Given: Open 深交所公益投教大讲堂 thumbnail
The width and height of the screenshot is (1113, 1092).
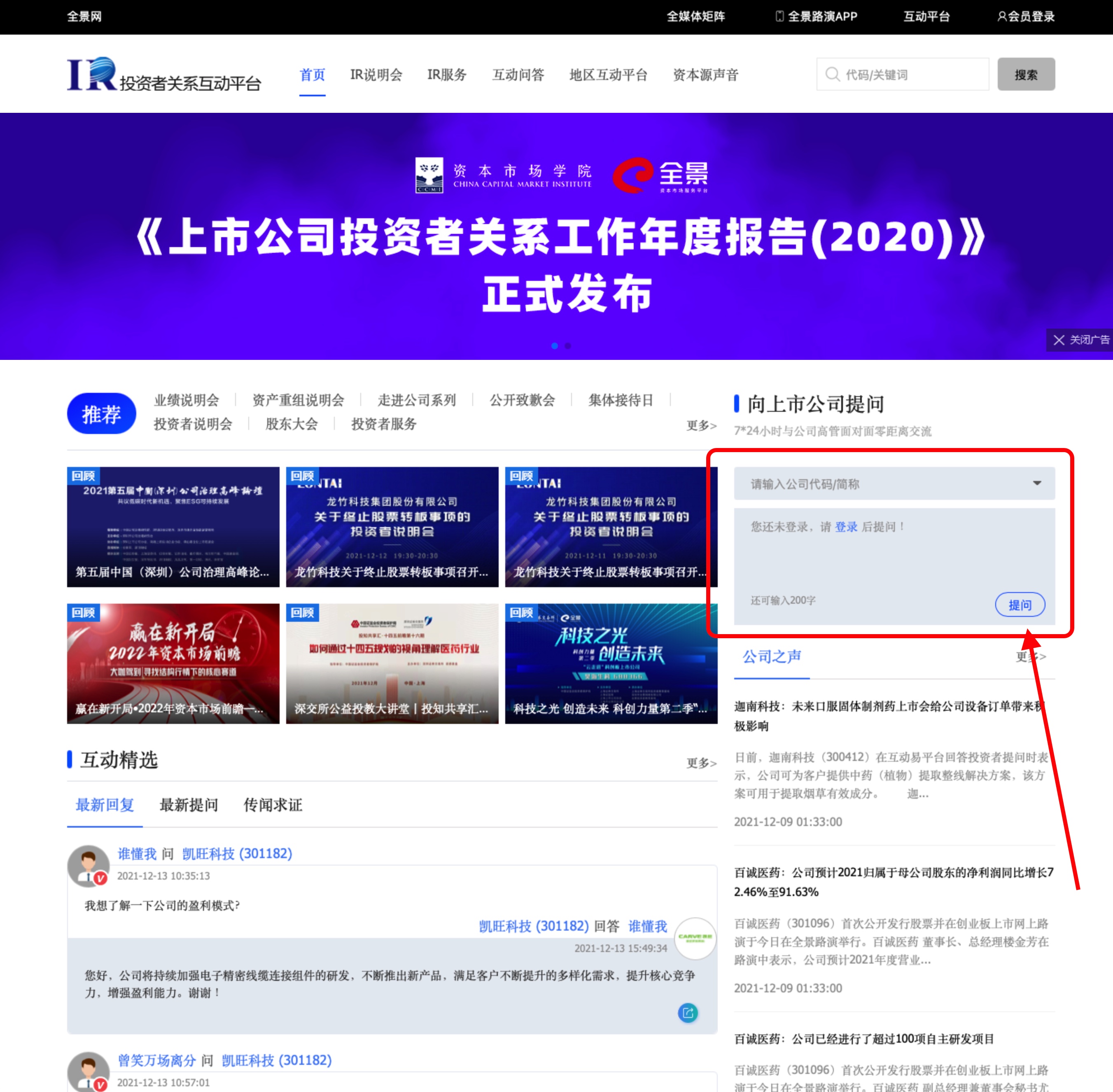Looking at the screenshot, I should 392,664.
